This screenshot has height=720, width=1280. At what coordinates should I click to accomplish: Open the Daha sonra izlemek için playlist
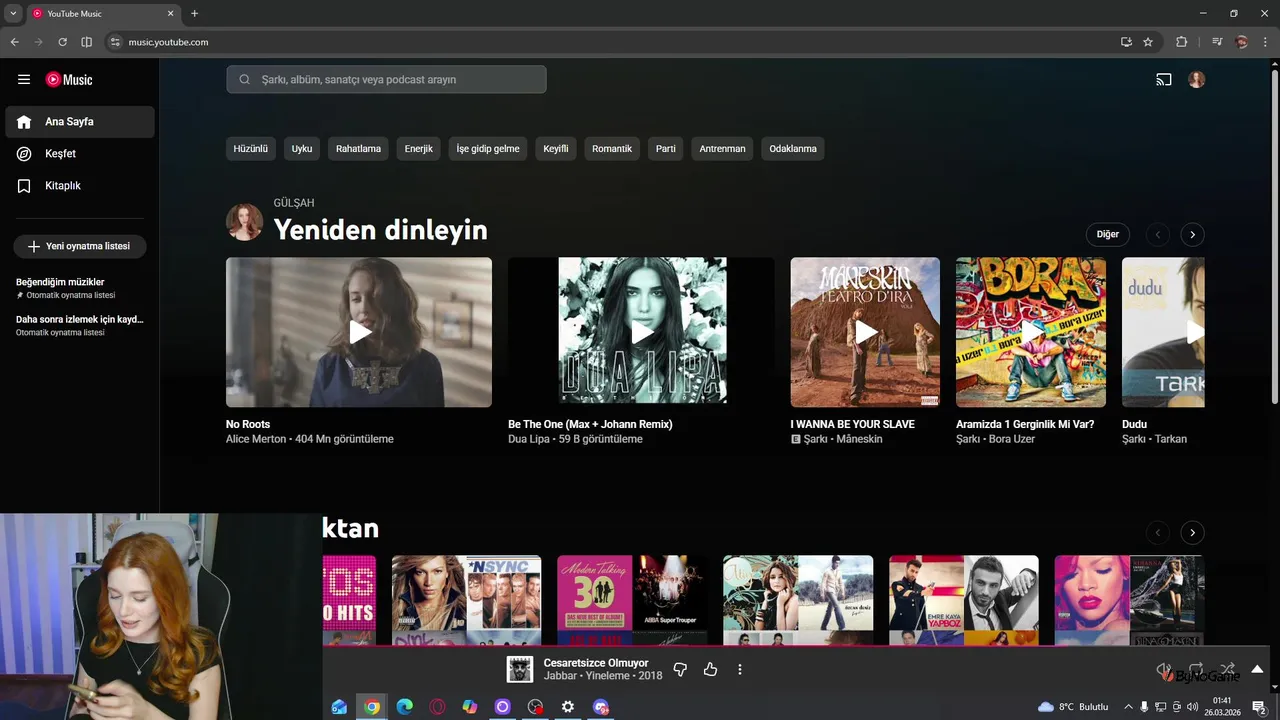pos(80,325)
